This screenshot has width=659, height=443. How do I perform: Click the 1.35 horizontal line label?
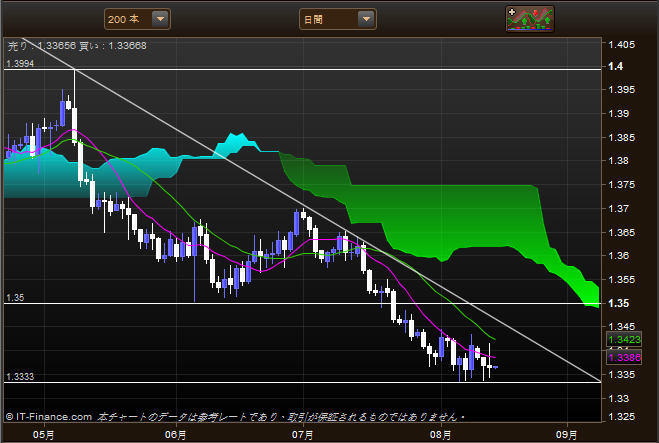click(15, 298)
